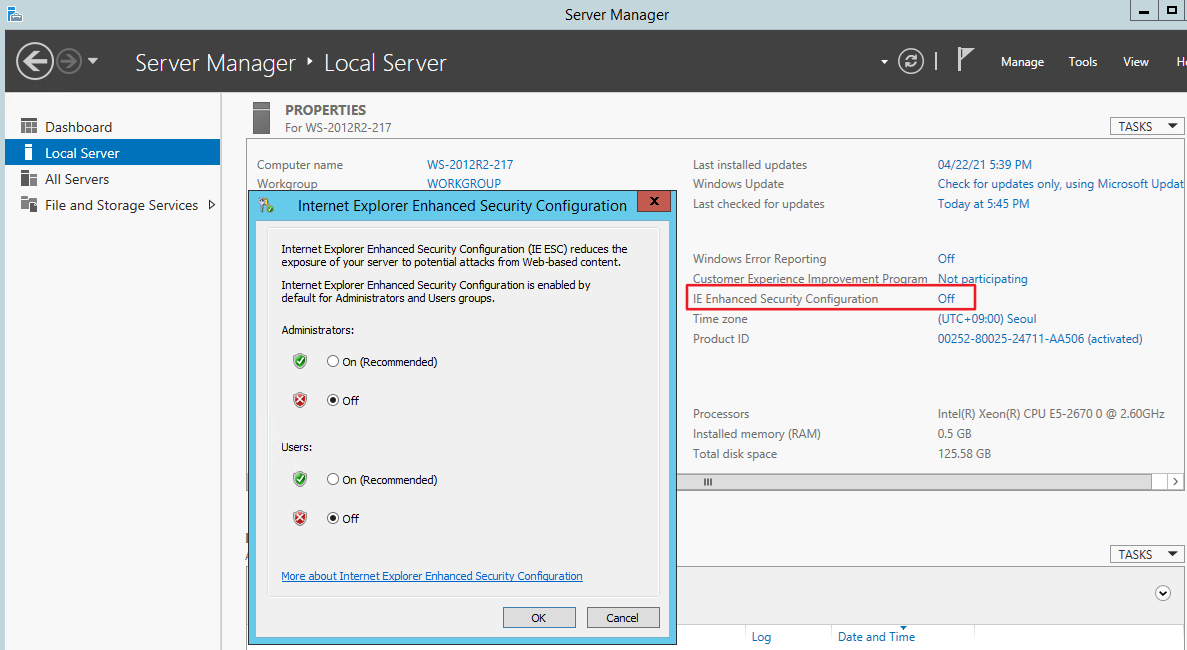Open the notifications flag icon
The width and height of the screenshot is (1187, 650).
(x=965, y=61)
